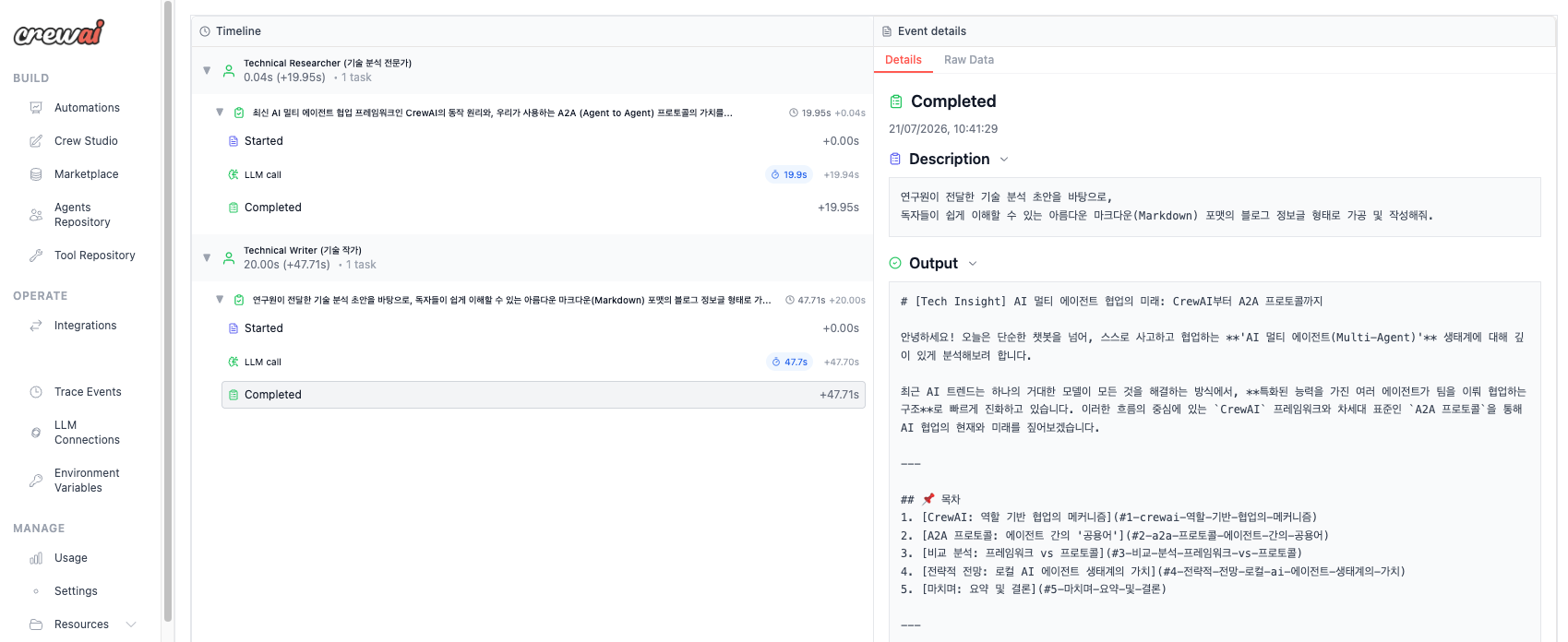1568x642 pixels.
Task: Switch to the Details tab
Action: (904, 60)
